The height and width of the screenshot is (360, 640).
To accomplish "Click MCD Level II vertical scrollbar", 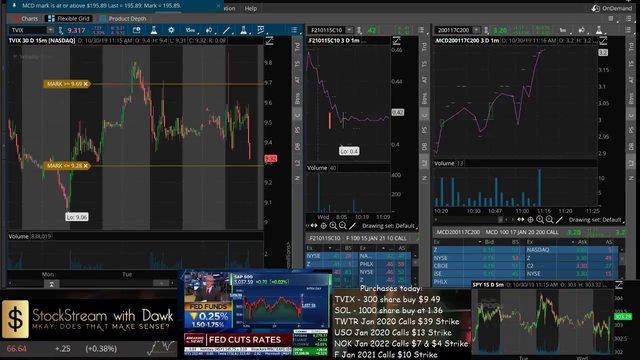I will [x=622, y=261].
